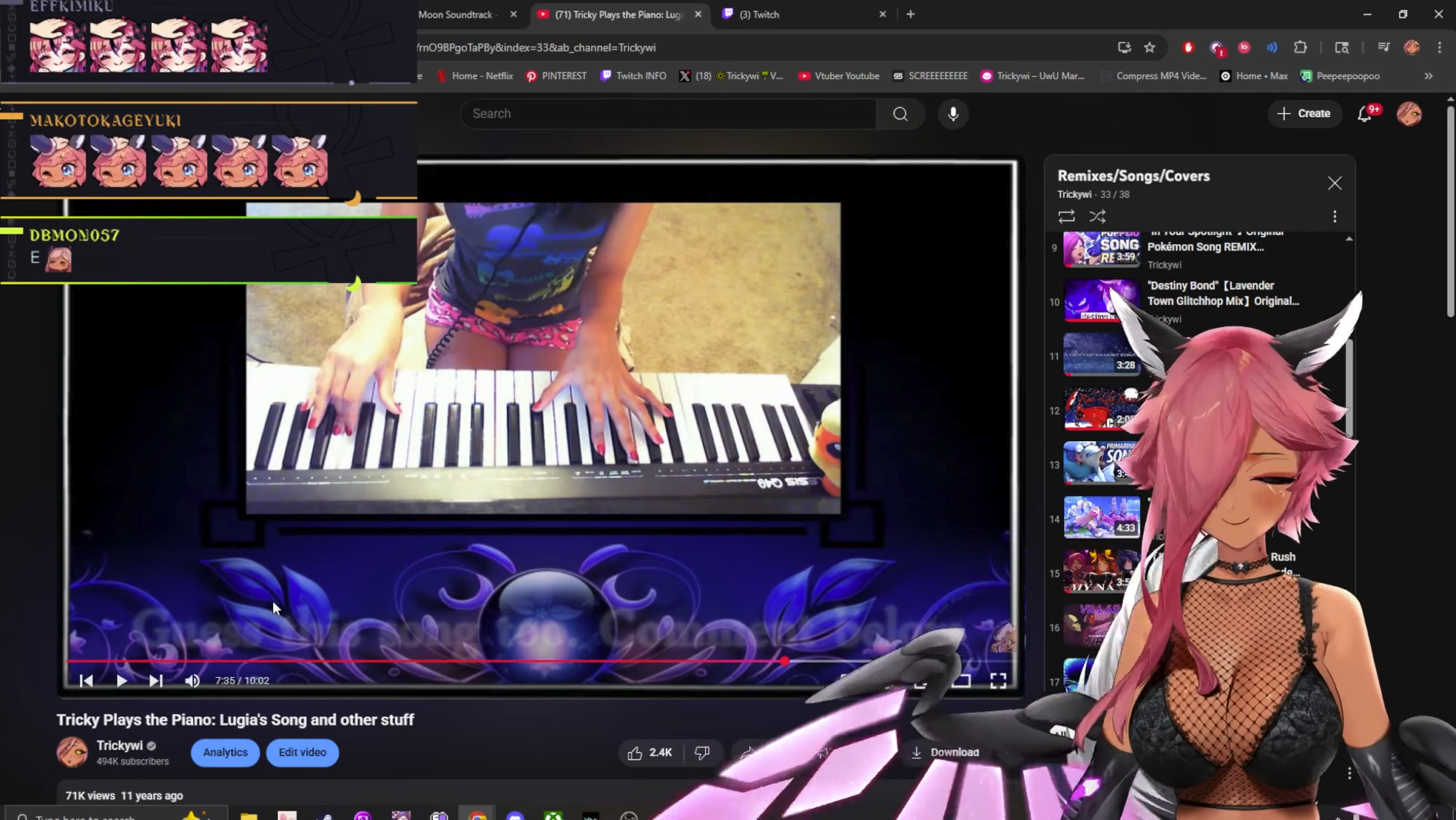Enter fullscreen video mode
Image resolution: width=1456 pixels, height=820 pixels.
(x=998, y=681)
